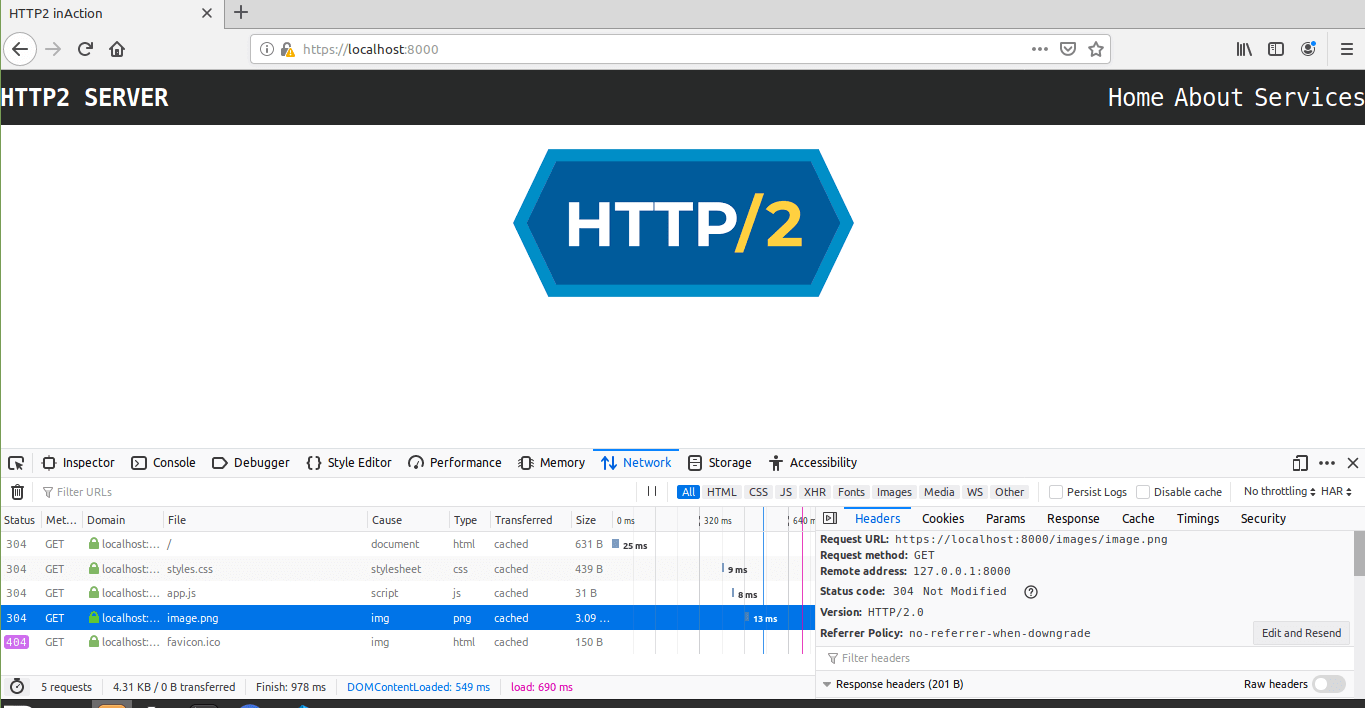Click the Filter URLs input field
1365x708 pixels.
click(x=336, y=492)
